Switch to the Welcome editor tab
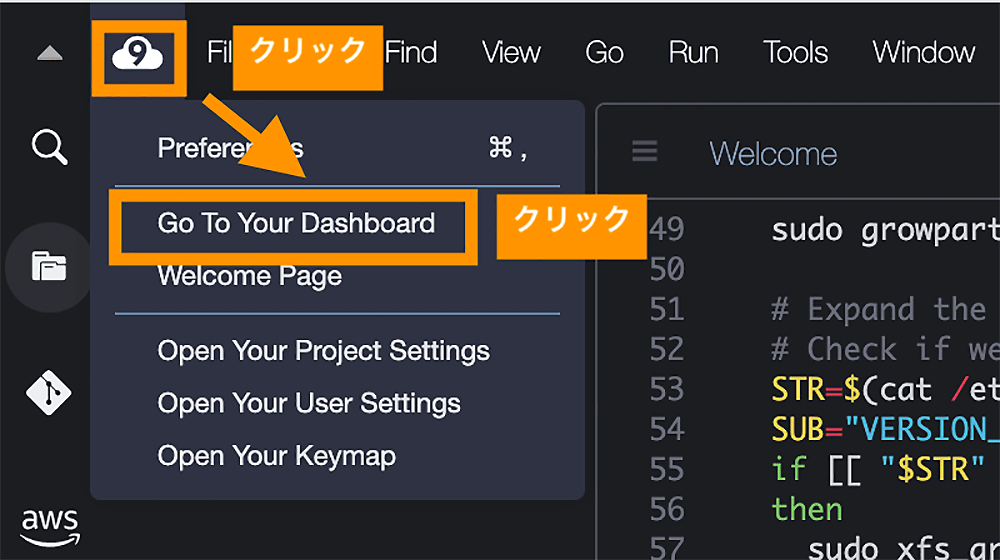 click(x=773, y=154)
